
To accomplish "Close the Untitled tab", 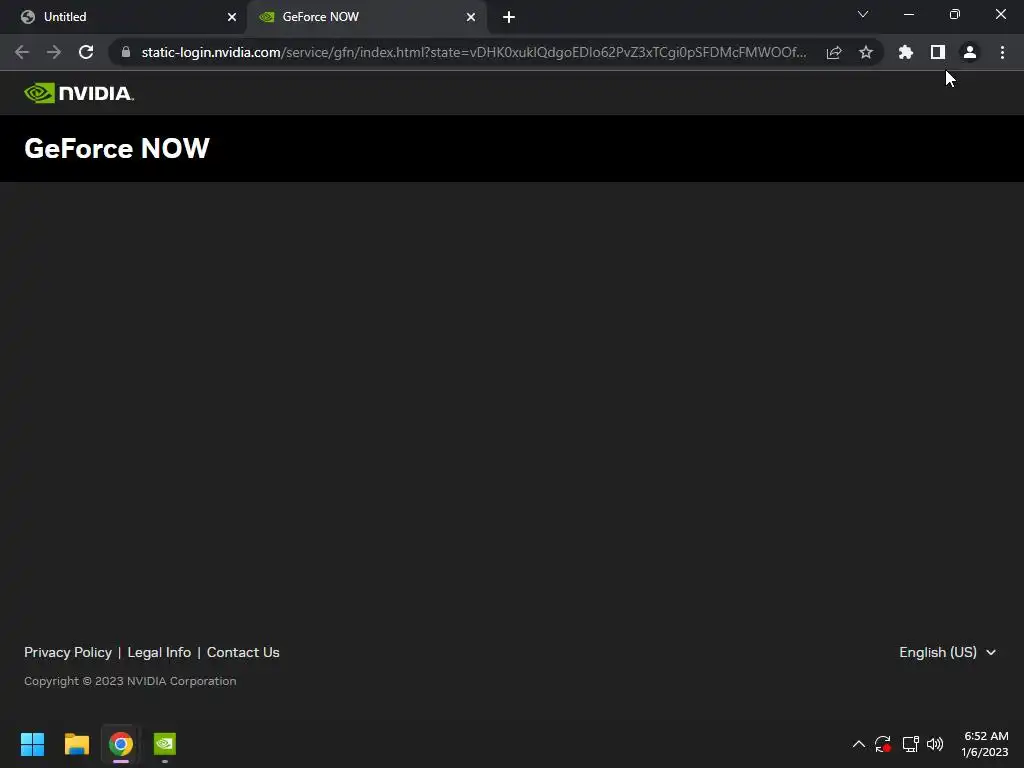I will point(232,17).
